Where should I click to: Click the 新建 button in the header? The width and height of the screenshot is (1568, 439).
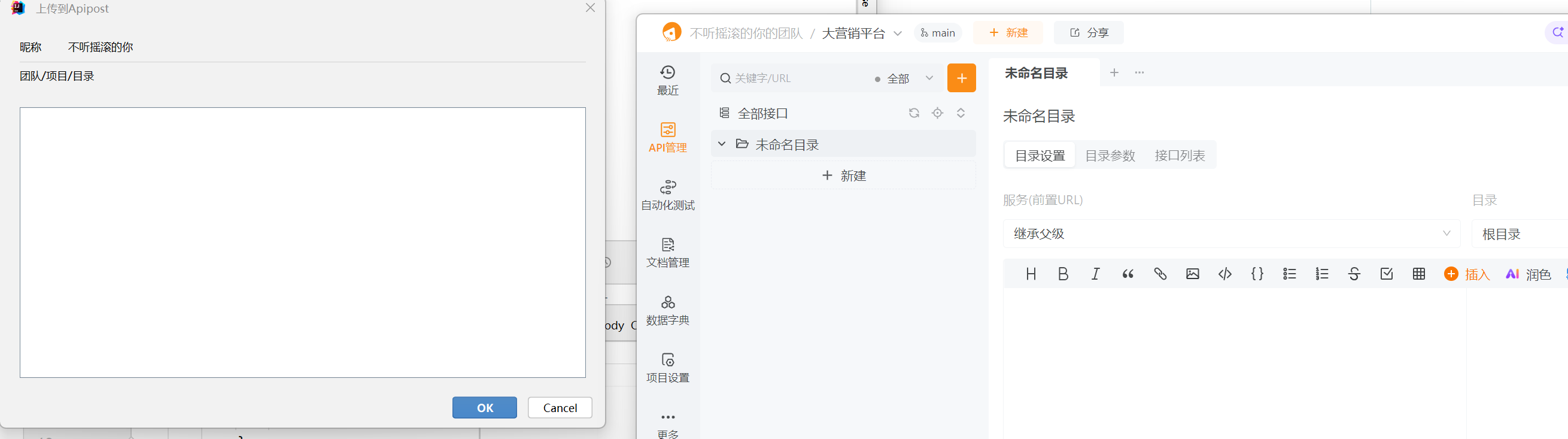(x=1008, y=33)
